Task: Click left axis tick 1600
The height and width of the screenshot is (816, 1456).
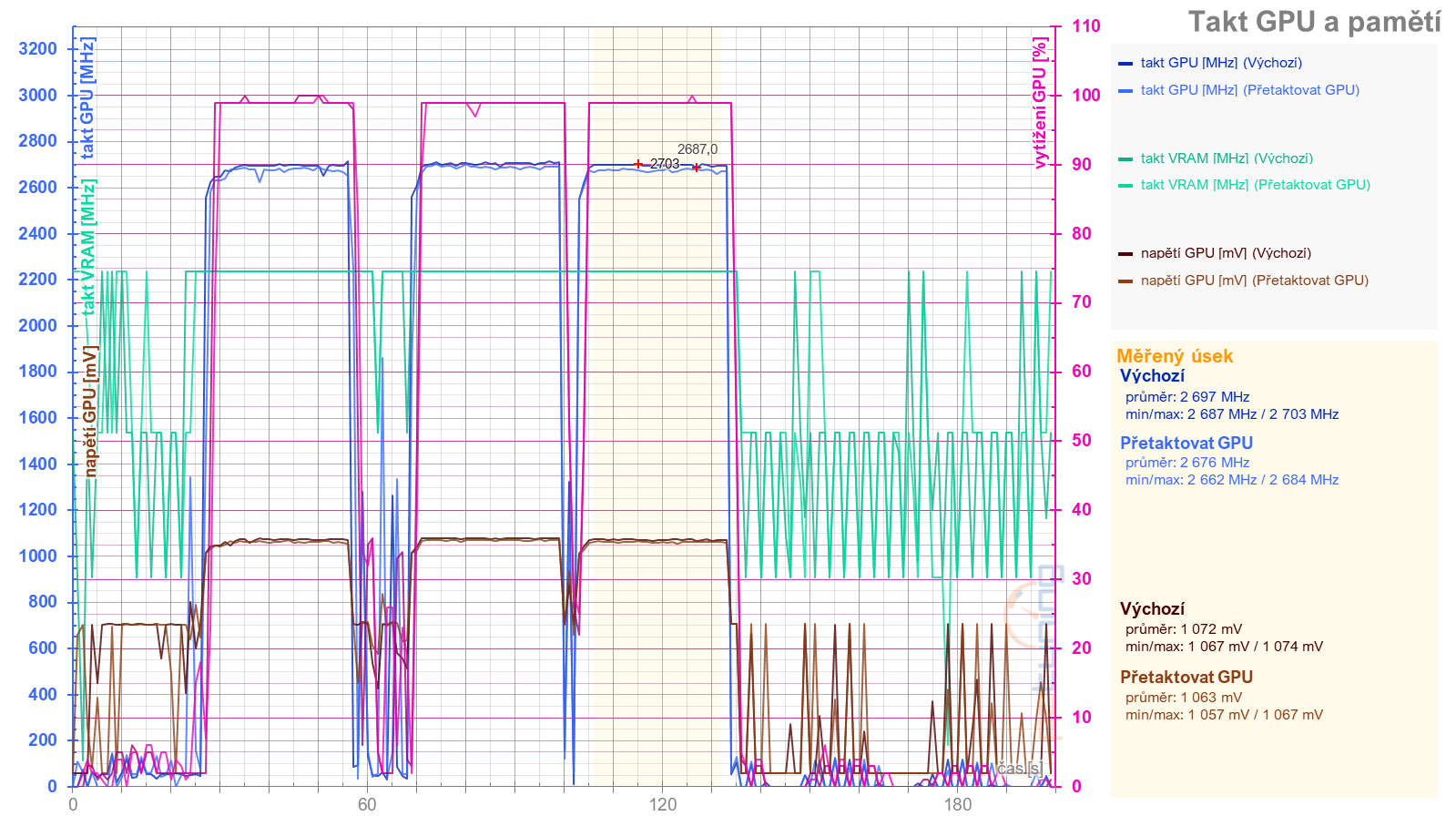Action: [x=37, y=417]
